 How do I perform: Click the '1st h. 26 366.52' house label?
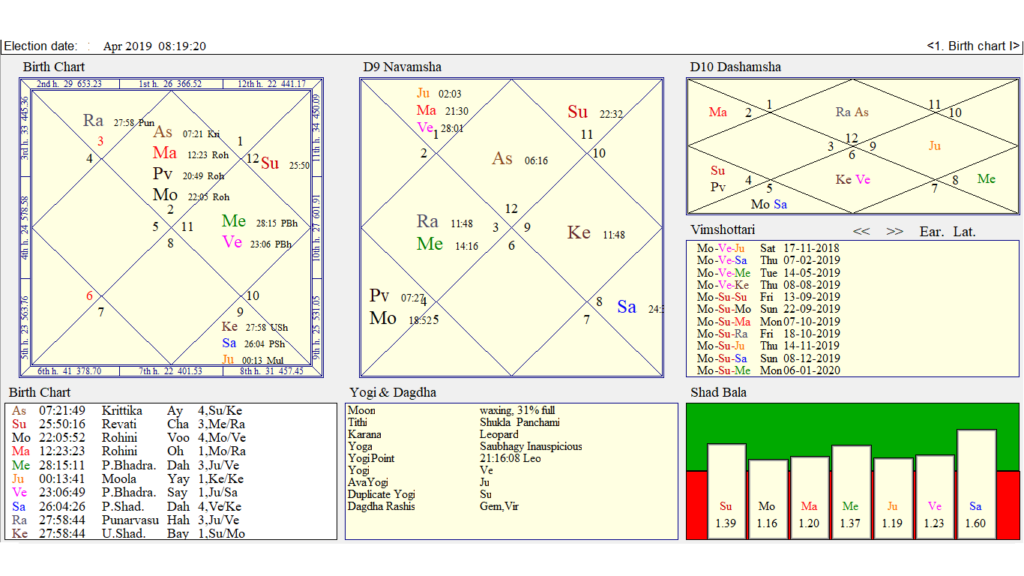[x=170, y=84]
